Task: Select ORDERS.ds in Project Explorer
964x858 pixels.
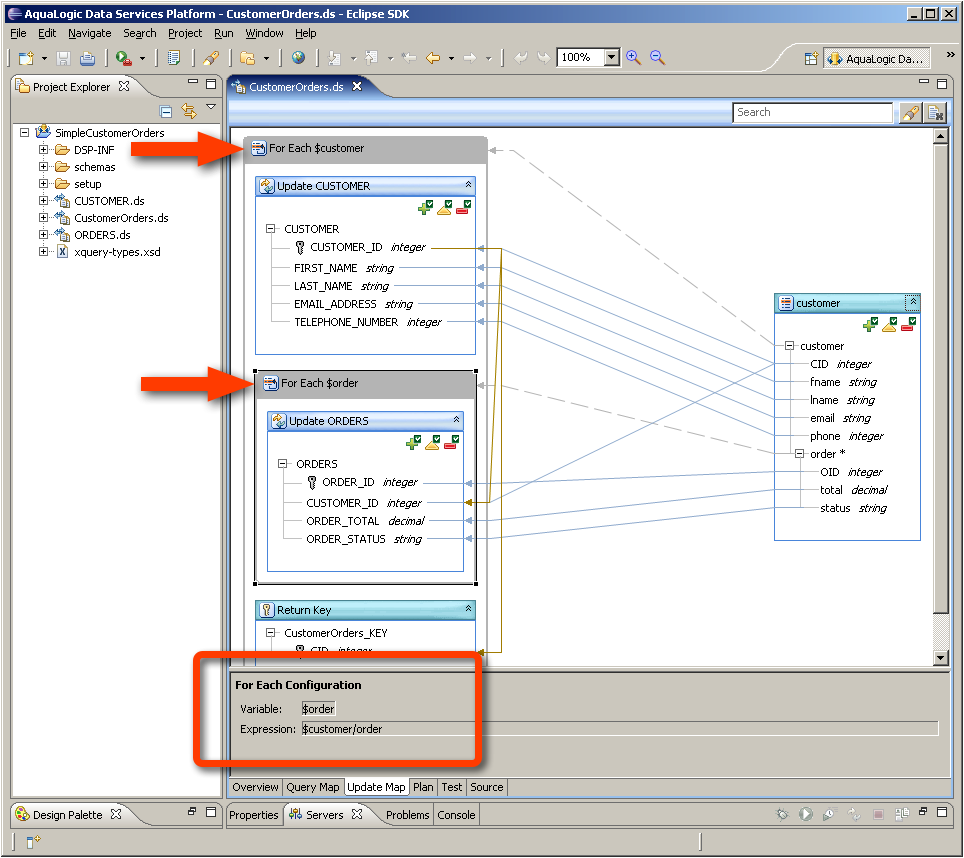Action: click(102, 235)
